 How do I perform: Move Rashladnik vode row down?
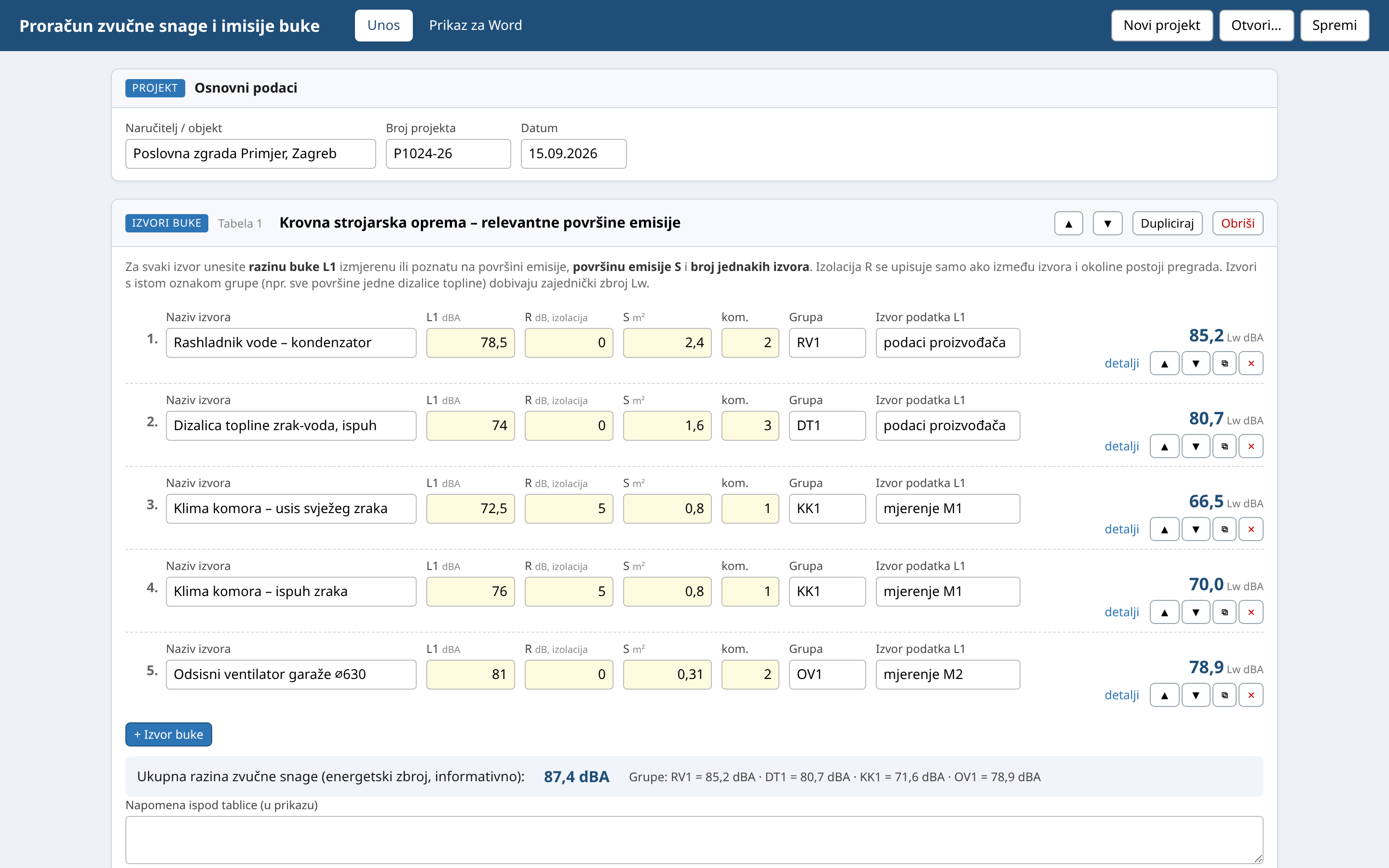(1196, 364)
